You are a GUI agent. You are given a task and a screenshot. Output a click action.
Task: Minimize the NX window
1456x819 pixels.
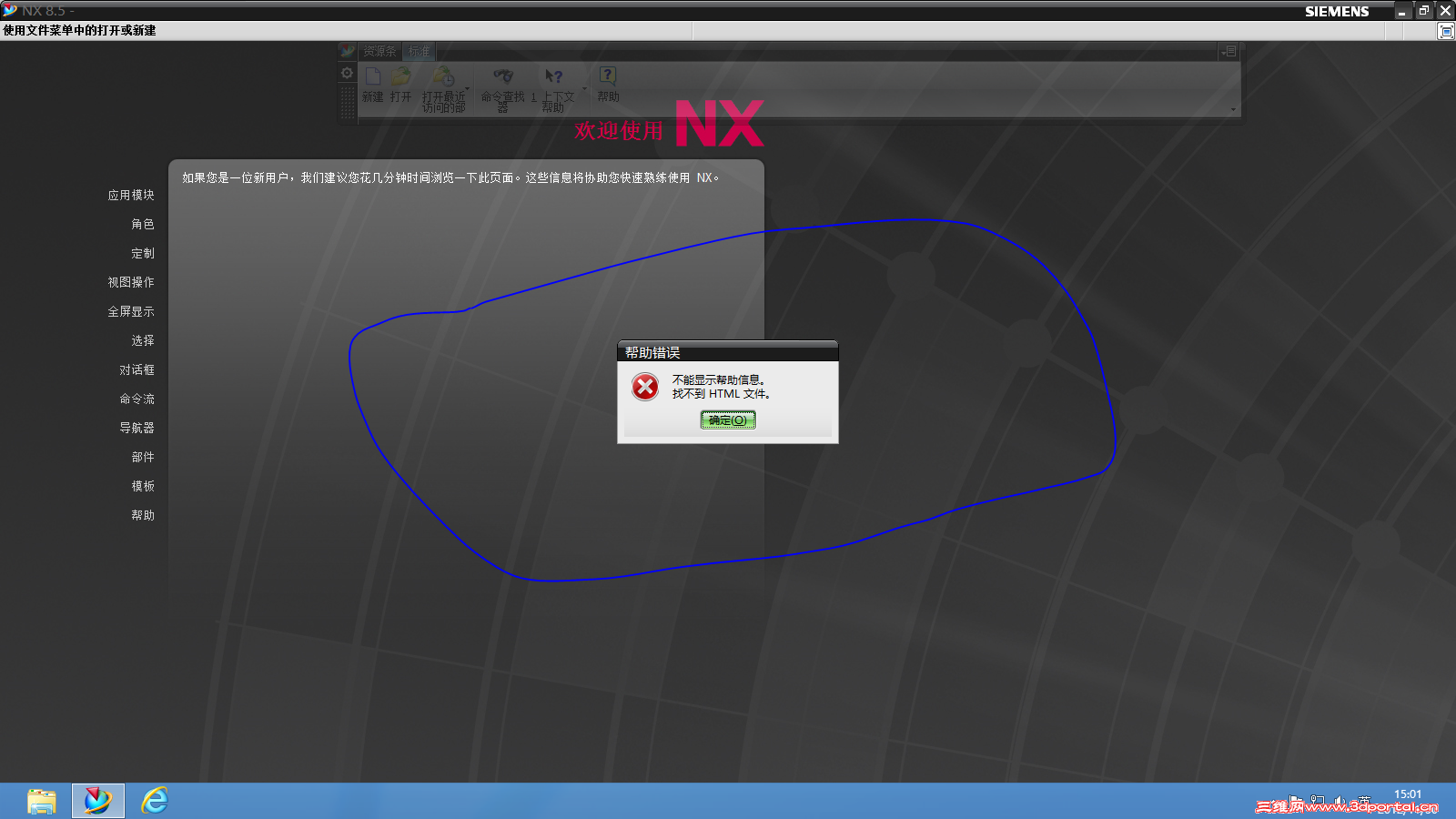[x=1401, y=11]
